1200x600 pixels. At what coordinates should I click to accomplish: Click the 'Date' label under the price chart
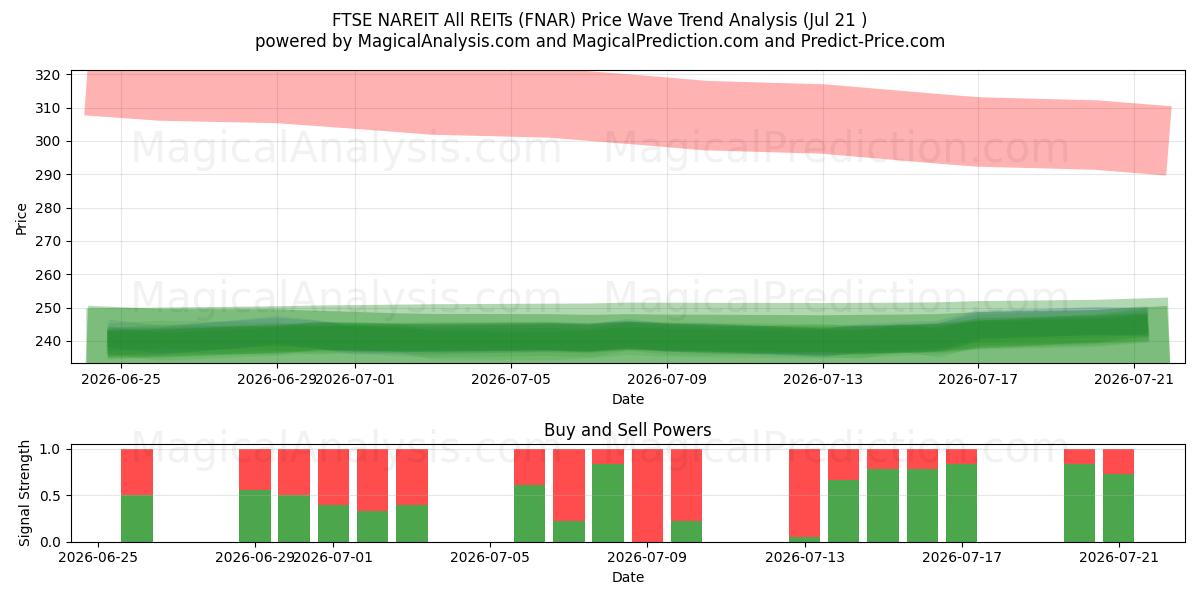[x=628, y=399]
